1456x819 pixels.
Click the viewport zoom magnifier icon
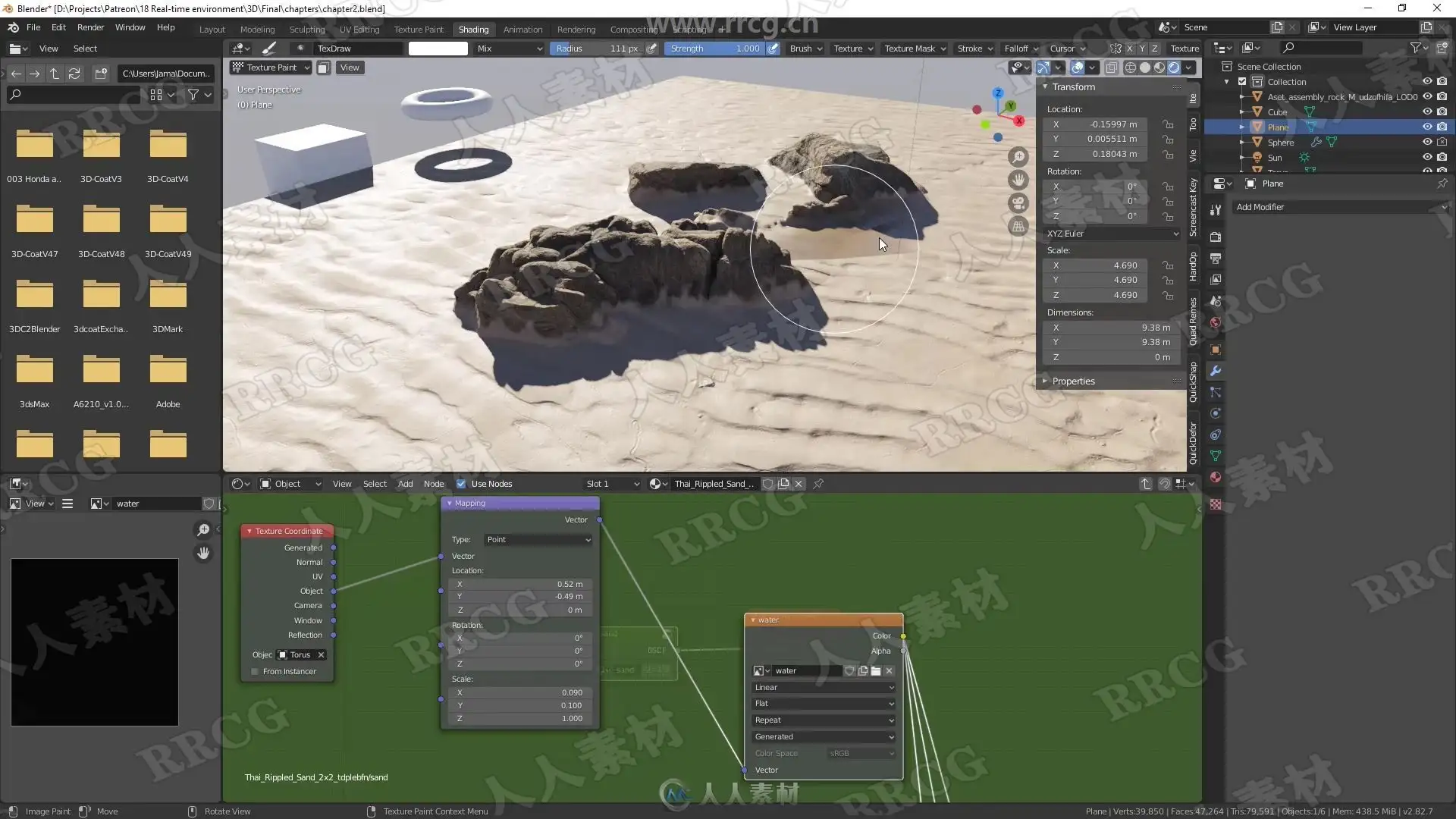(1018, 157)
